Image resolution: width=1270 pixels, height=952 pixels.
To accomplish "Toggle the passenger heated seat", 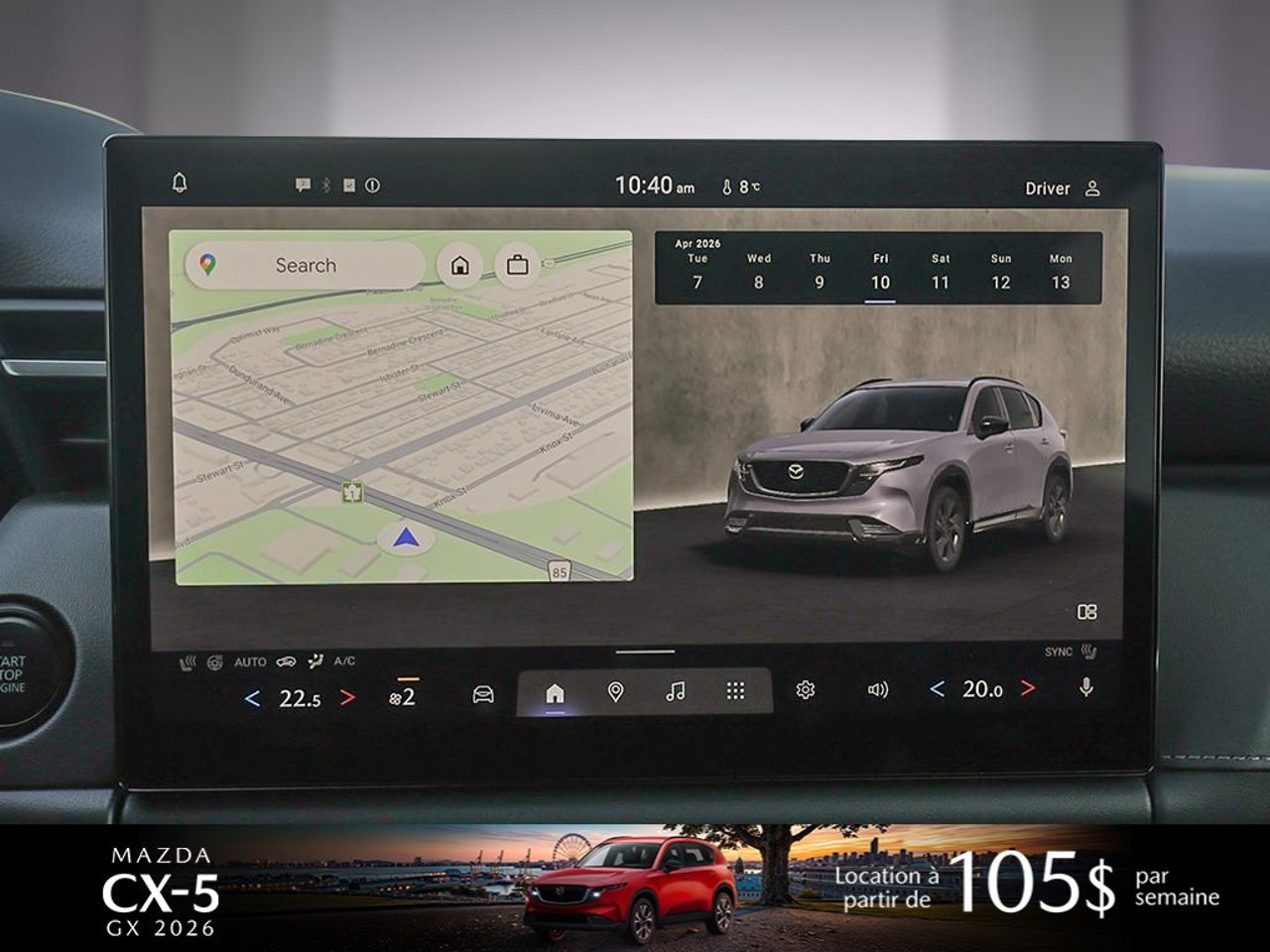I will pyautogui.click(x=1088, y=653).
